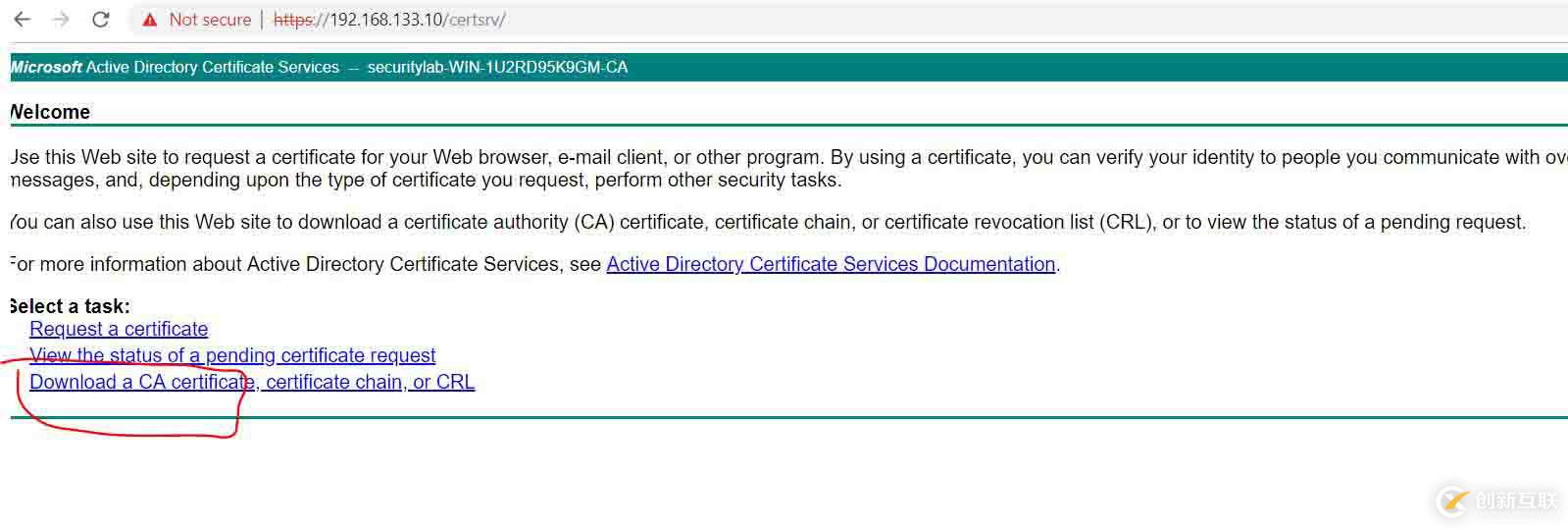Screen dimensions: 1568x530
Task: Open Download a CA certificate, chain, or CRL
Action: tap(252, 382)
